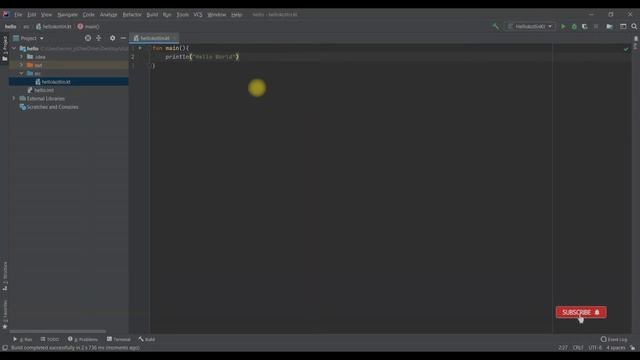Open the Run menu in menu bar
The image size is (640, 360).
[167, 14]
